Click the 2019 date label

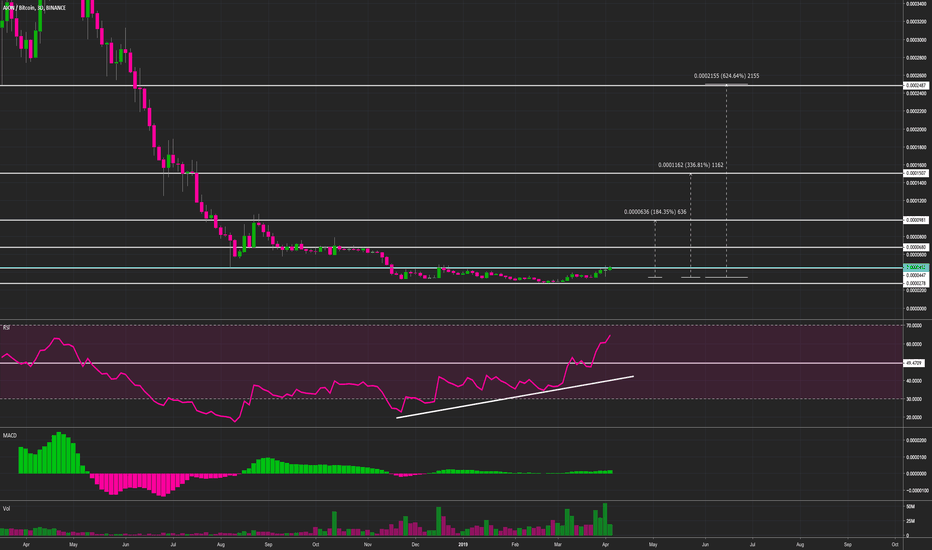(463, 545)
